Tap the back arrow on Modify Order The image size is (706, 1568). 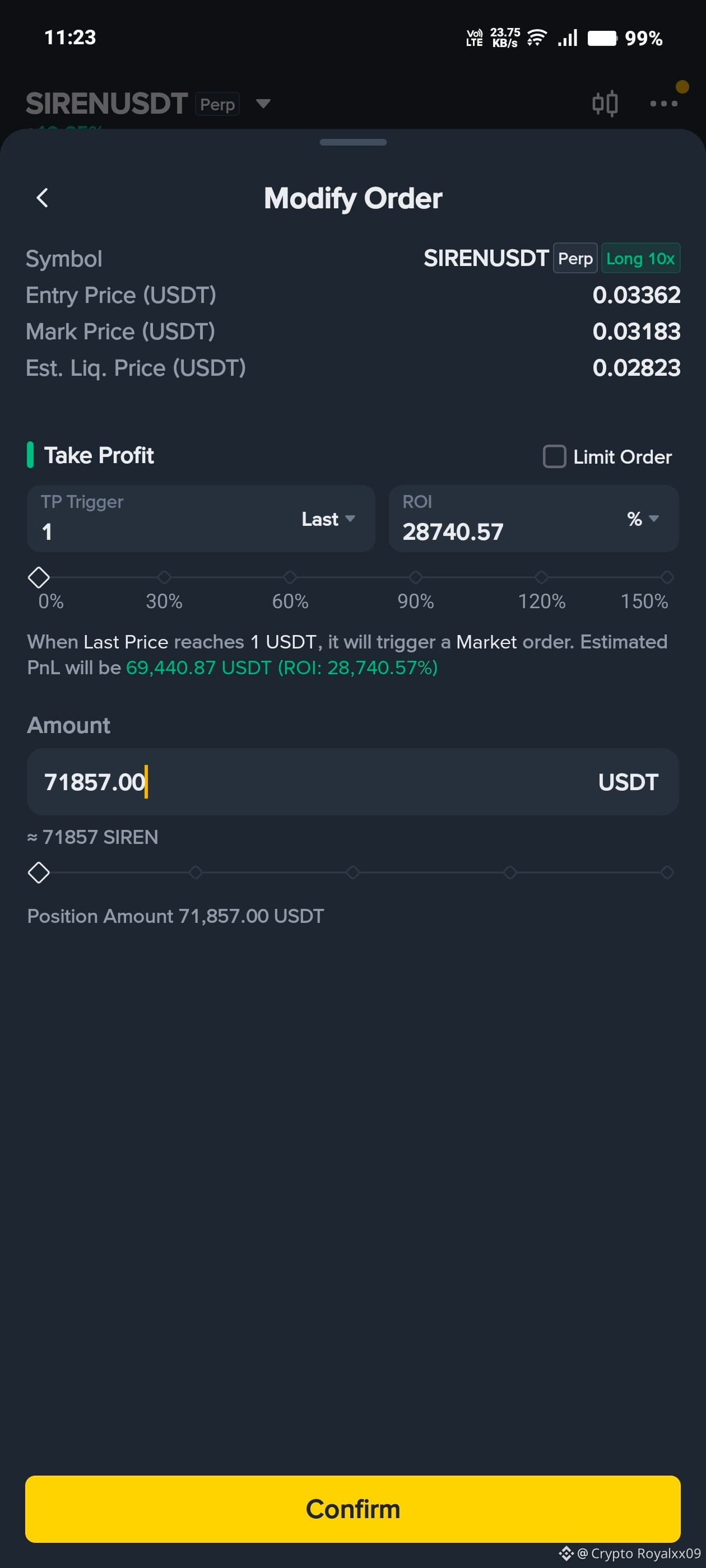tap(42, 197)
